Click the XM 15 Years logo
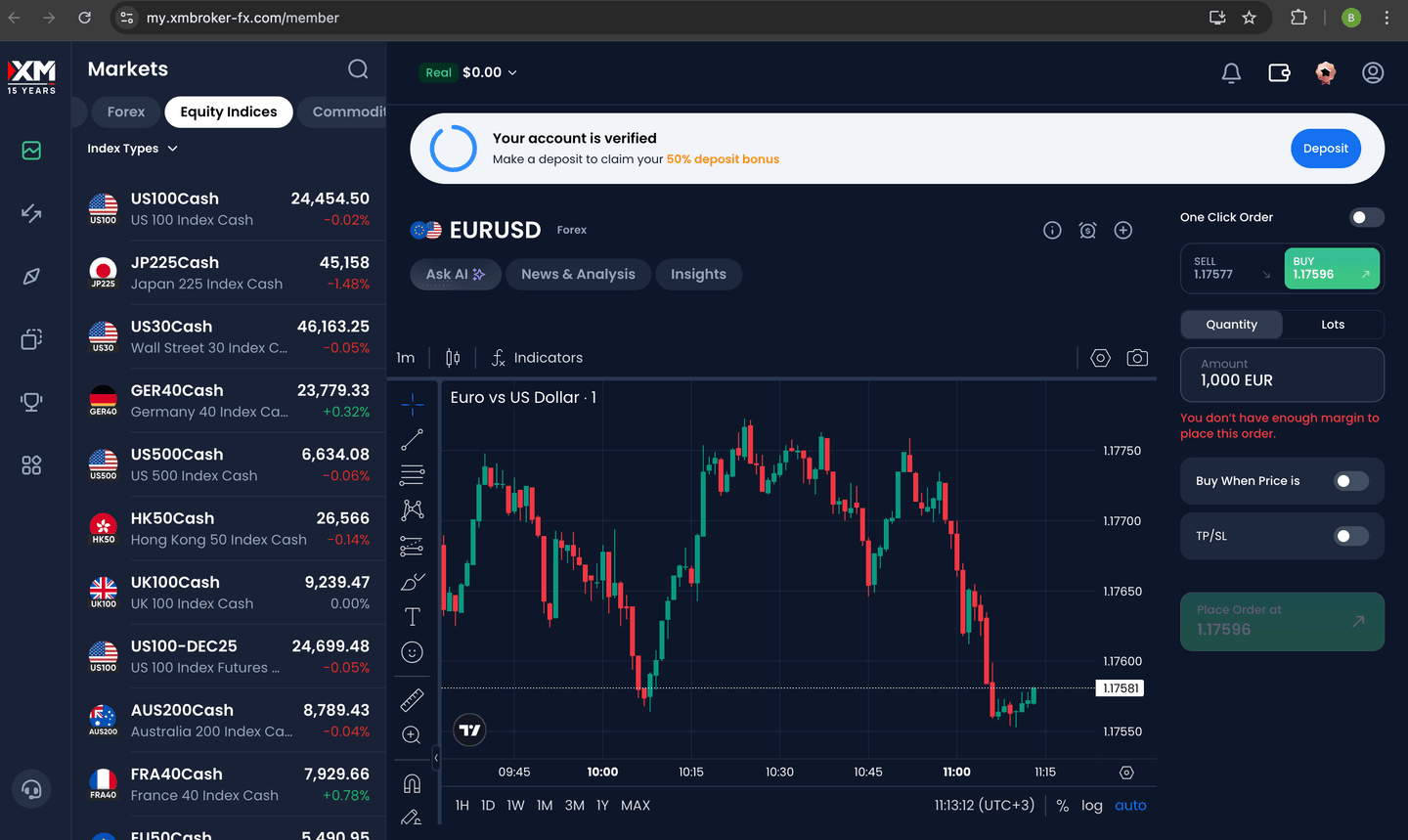Viewport: 1408px width, 840px height. click(x=31, y=76)
